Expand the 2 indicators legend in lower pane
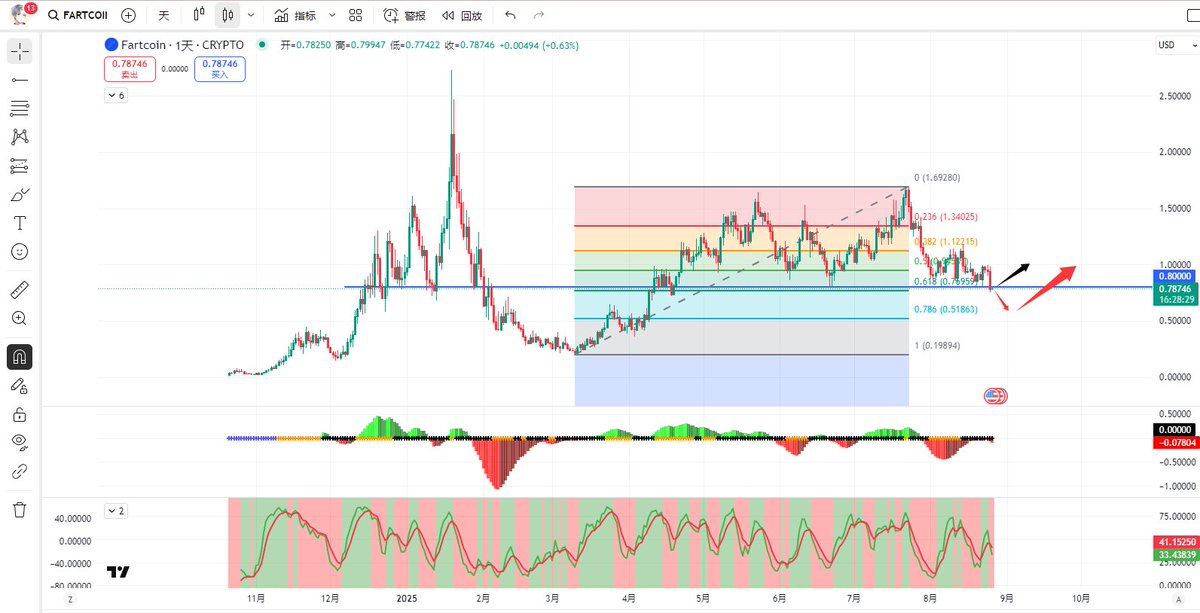1200x613 pixels. click(115, 511)
